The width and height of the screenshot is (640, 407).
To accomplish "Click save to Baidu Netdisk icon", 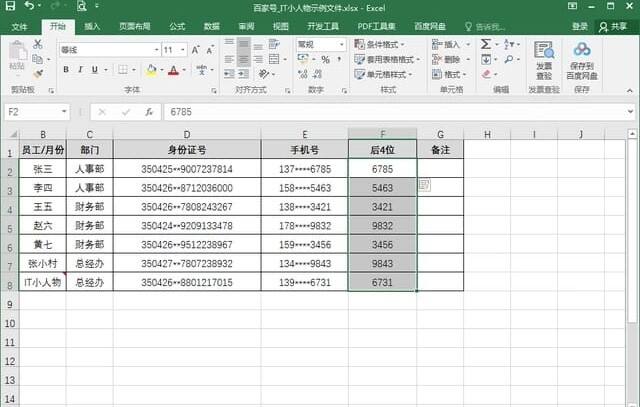I will (x=582, y=60).
